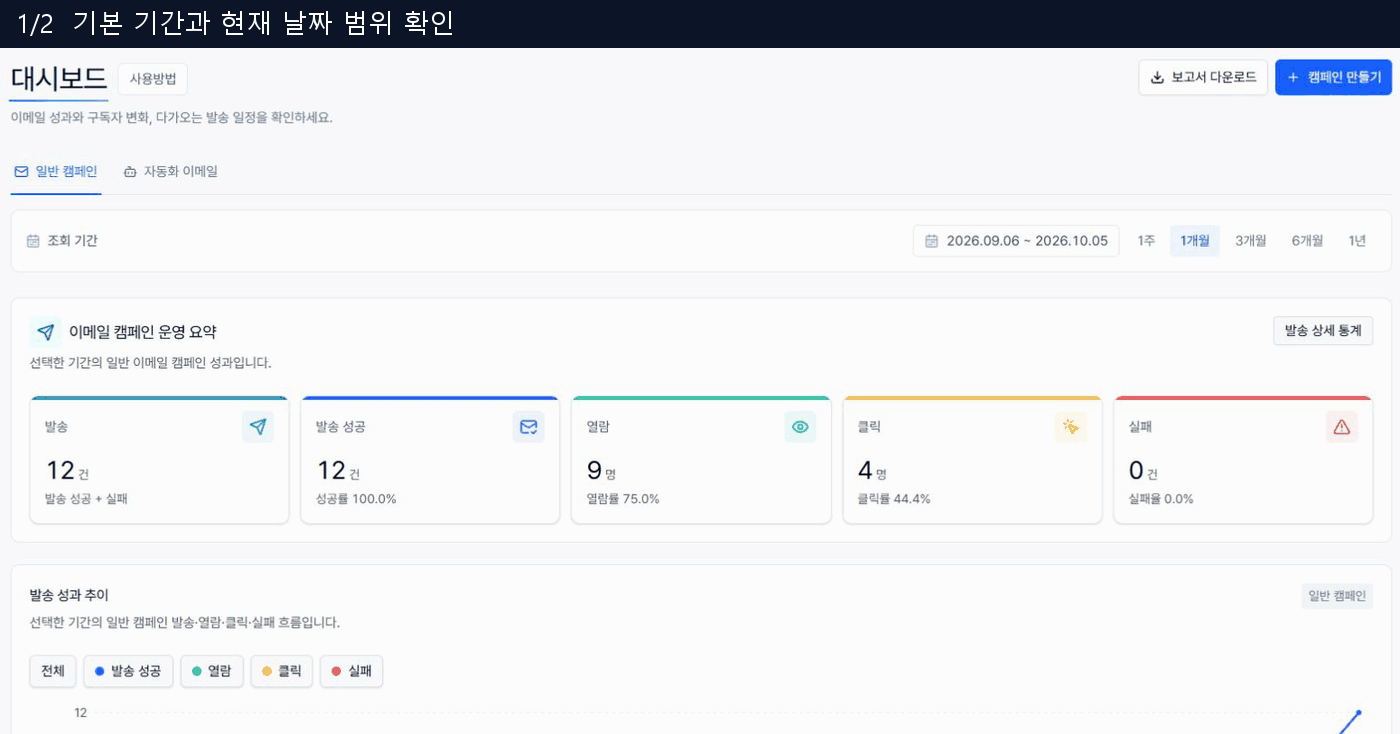1400x734 pixels.
Task: Select the 1개월 period option
Action: (1195, 241)
